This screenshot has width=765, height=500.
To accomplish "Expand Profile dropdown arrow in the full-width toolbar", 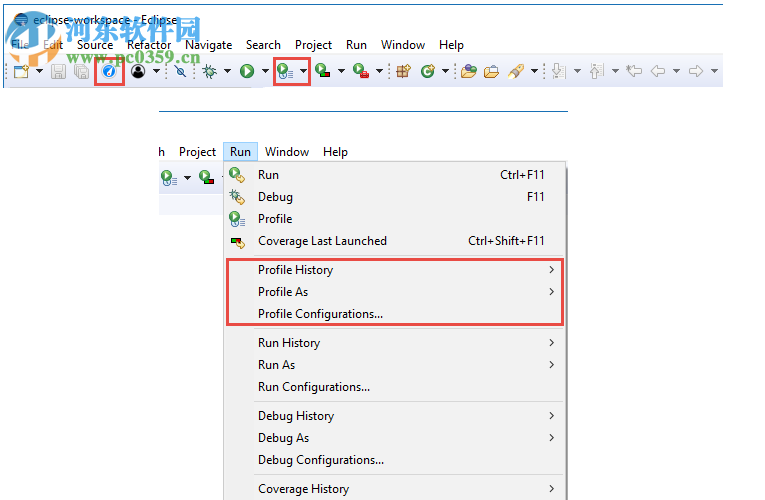I will tap(303, 71).
